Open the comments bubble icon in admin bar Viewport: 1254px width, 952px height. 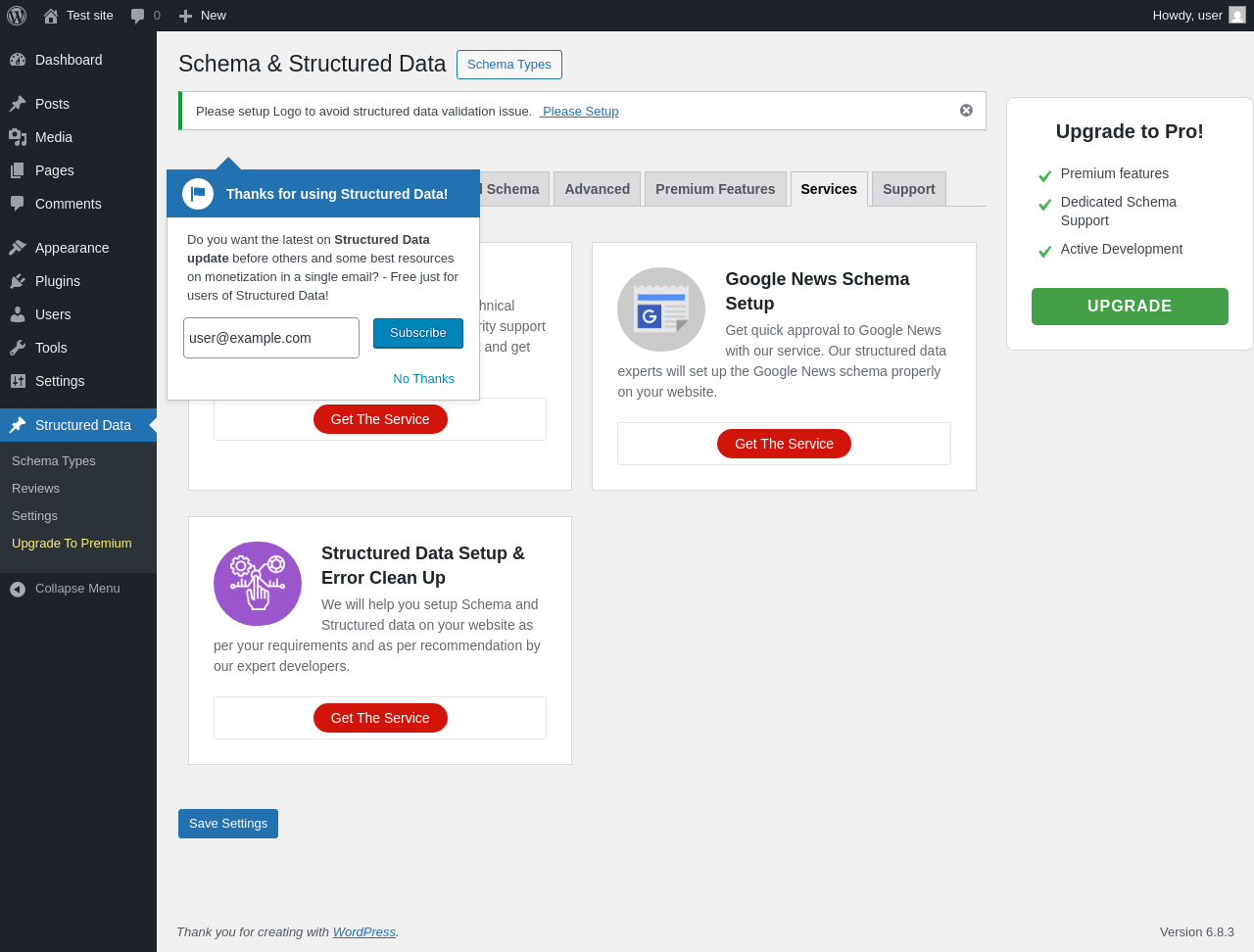138,16
